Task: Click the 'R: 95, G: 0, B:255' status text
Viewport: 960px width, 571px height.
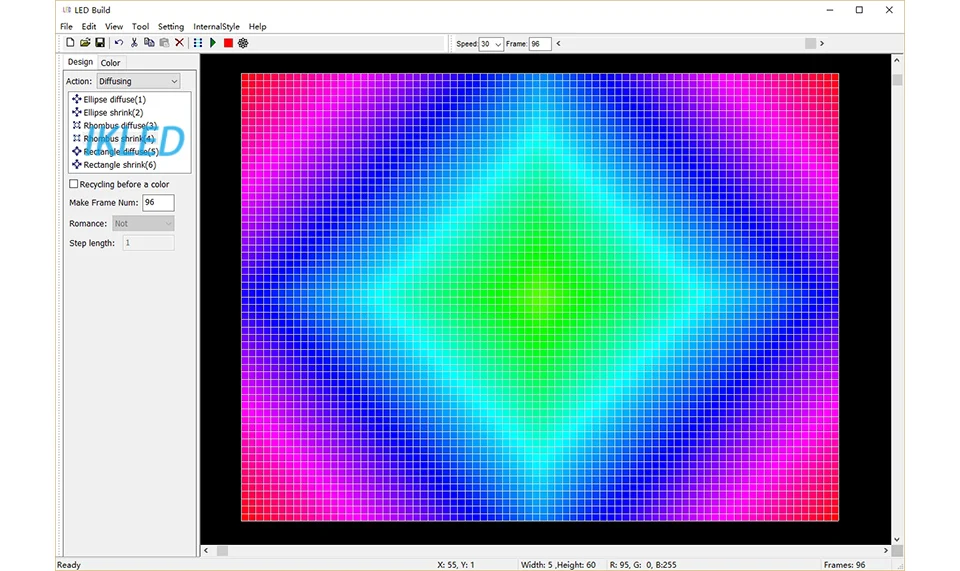Action: (x=643, y=565)
